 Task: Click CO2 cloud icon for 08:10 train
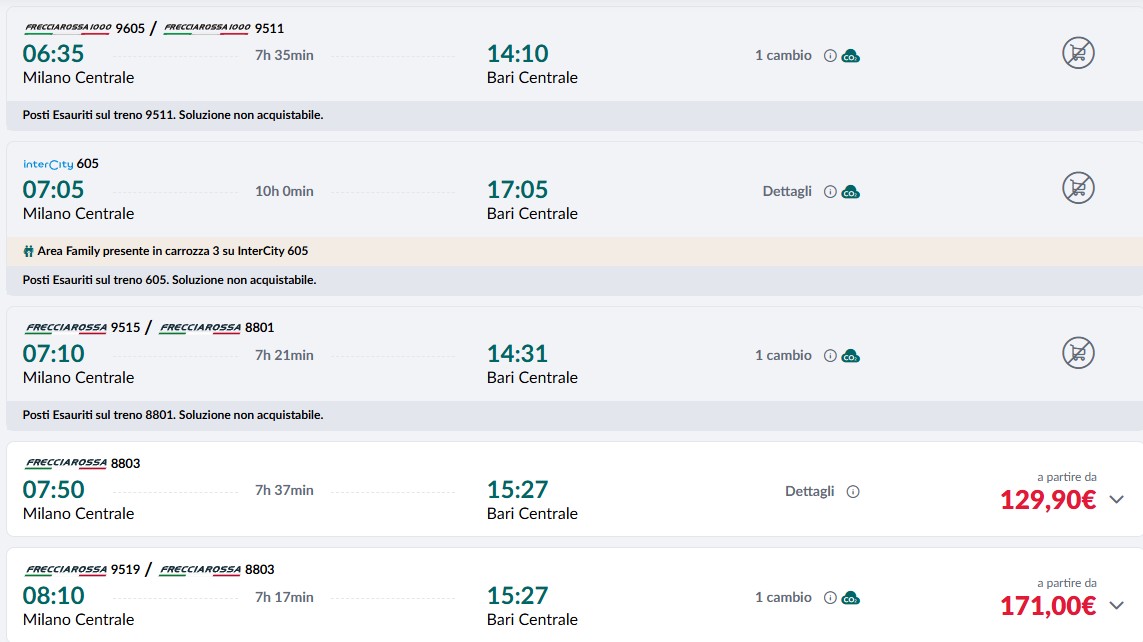[x=851, y=598]
